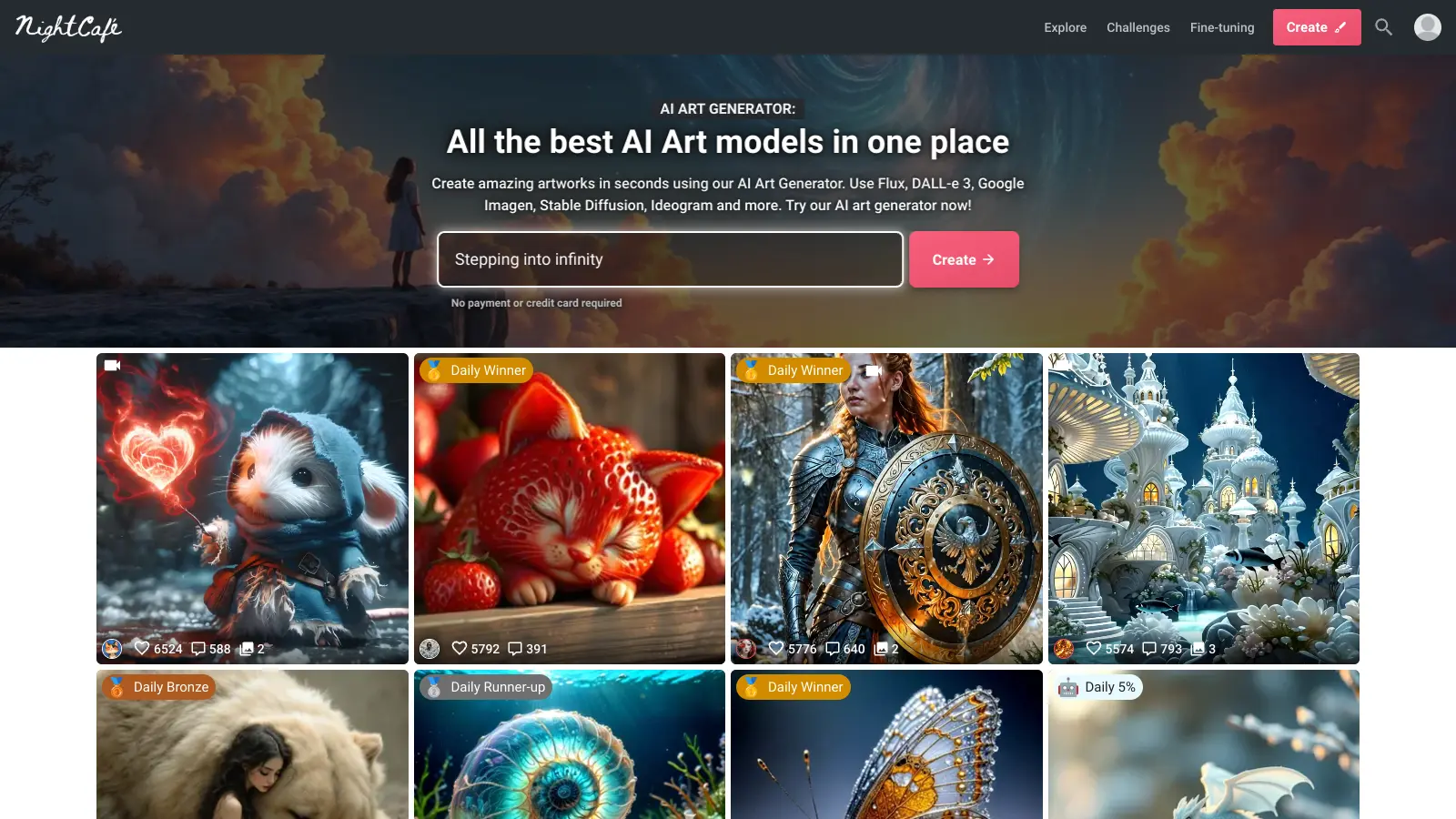
Task: Like the hamster artwork with 6524 hearts
Action: pyautogui.click(x=142, y=648)
